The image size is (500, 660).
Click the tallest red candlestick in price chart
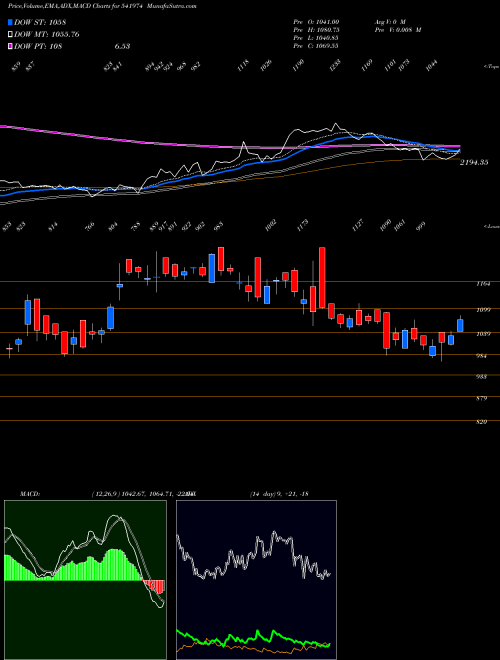point(322,277)
